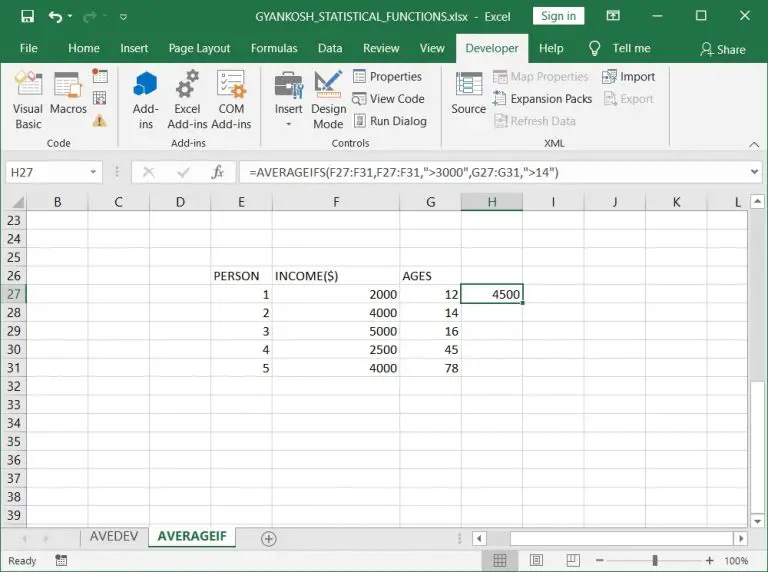
Task: Select column F header
Action: click(336, 202)
